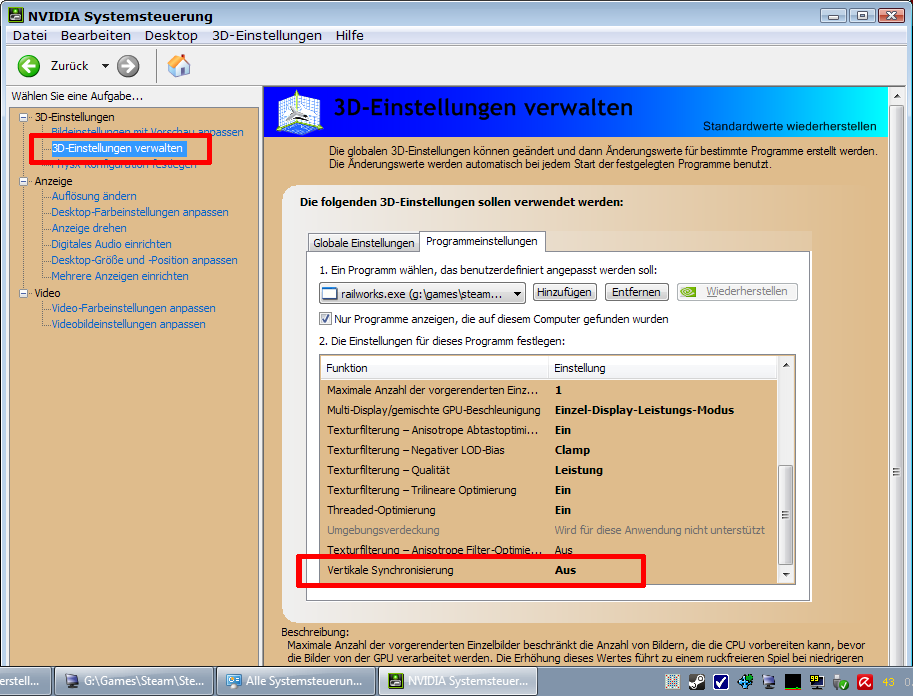Screen dimensions: 913x696
Task: Select 'Maximale Anzahl der vorgerenderten' row
Action: [548, 390]
